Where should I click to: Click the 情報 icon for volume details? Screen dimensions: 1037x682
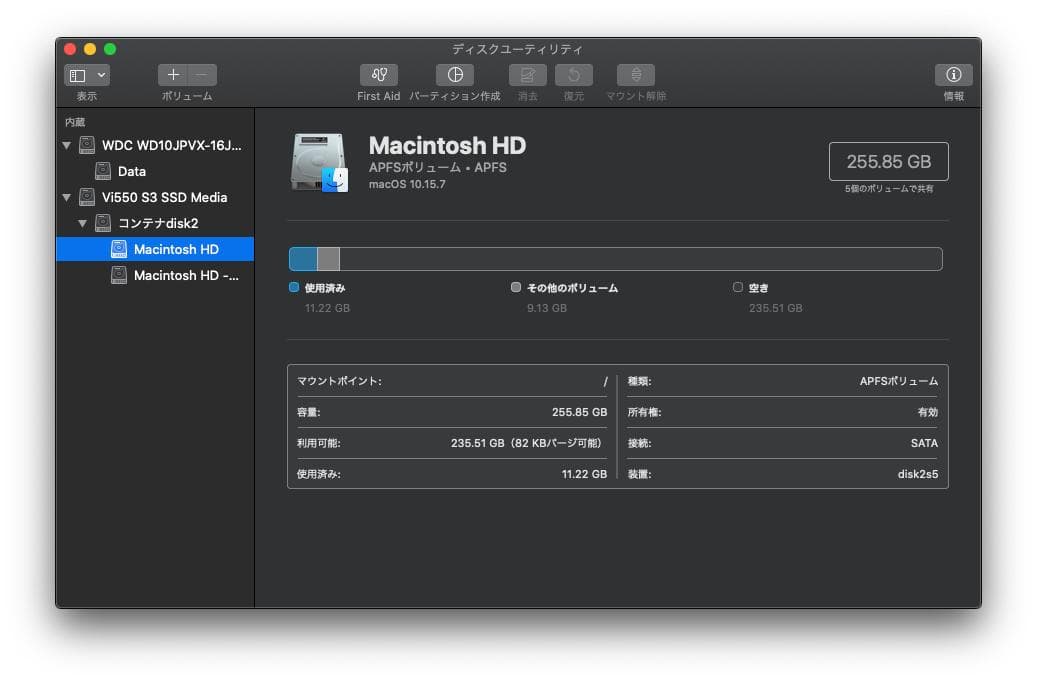coord(953,75)
